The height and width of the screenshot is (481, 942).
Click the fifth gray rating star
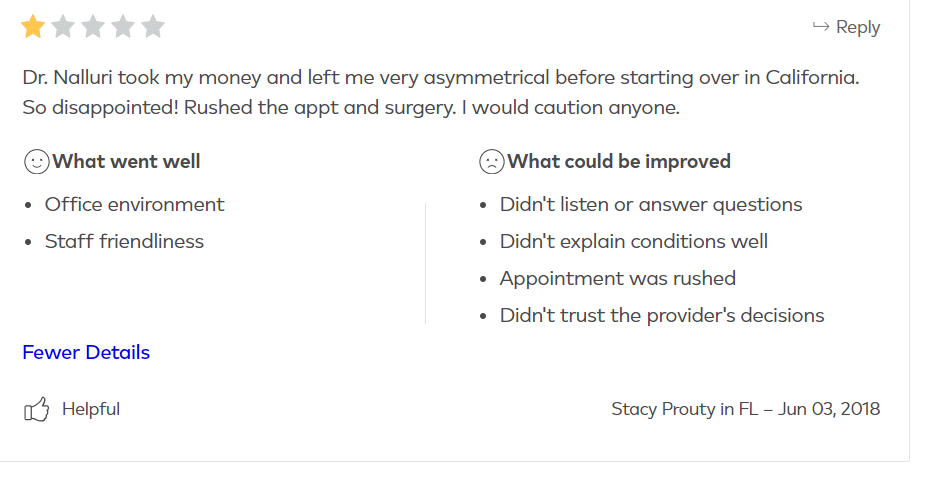[x=153, y=27]
